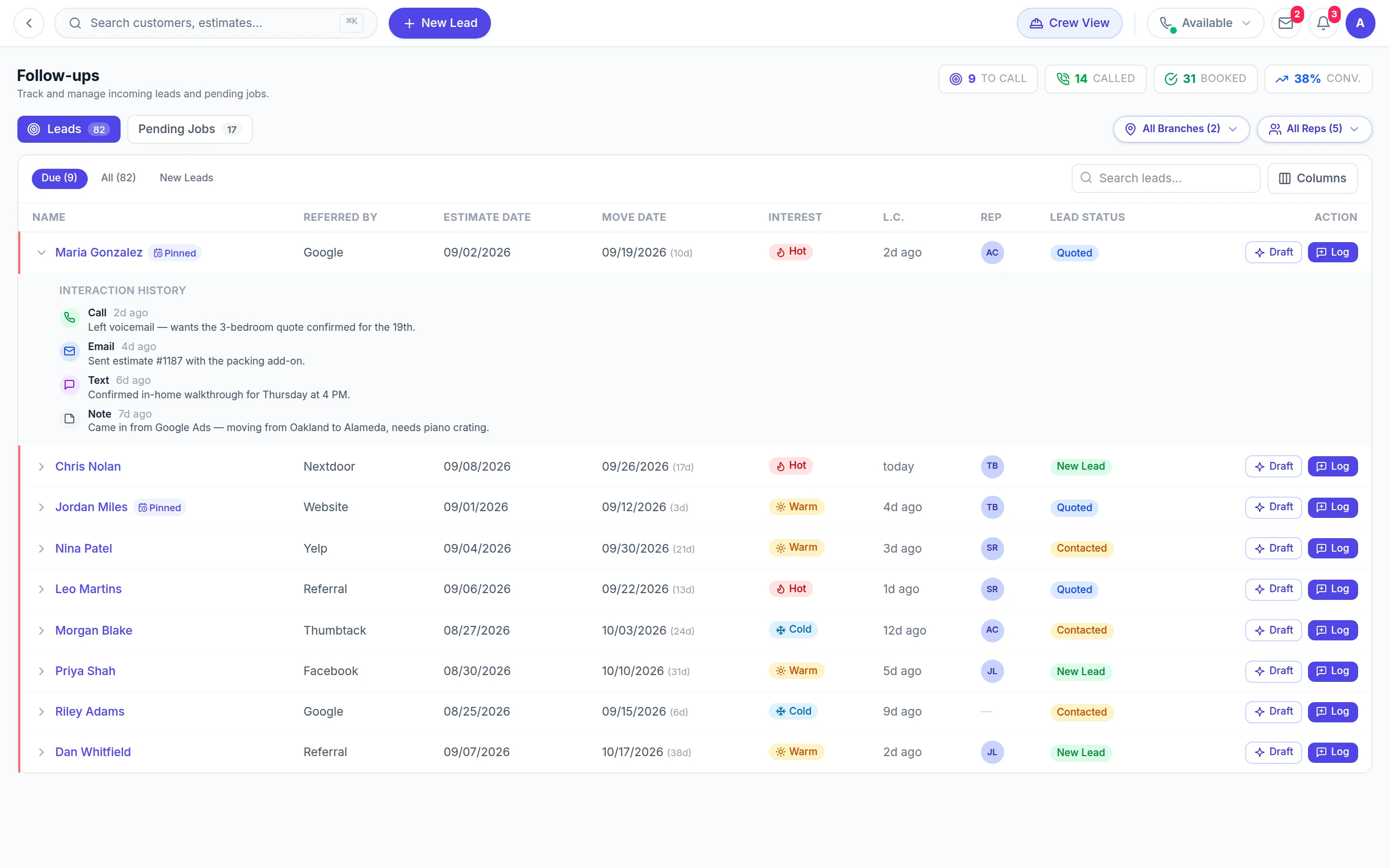1389x868 pixels.
Task: Click Maria Gonzalez's Pinned badge
Action: click(x=175, y=253)
